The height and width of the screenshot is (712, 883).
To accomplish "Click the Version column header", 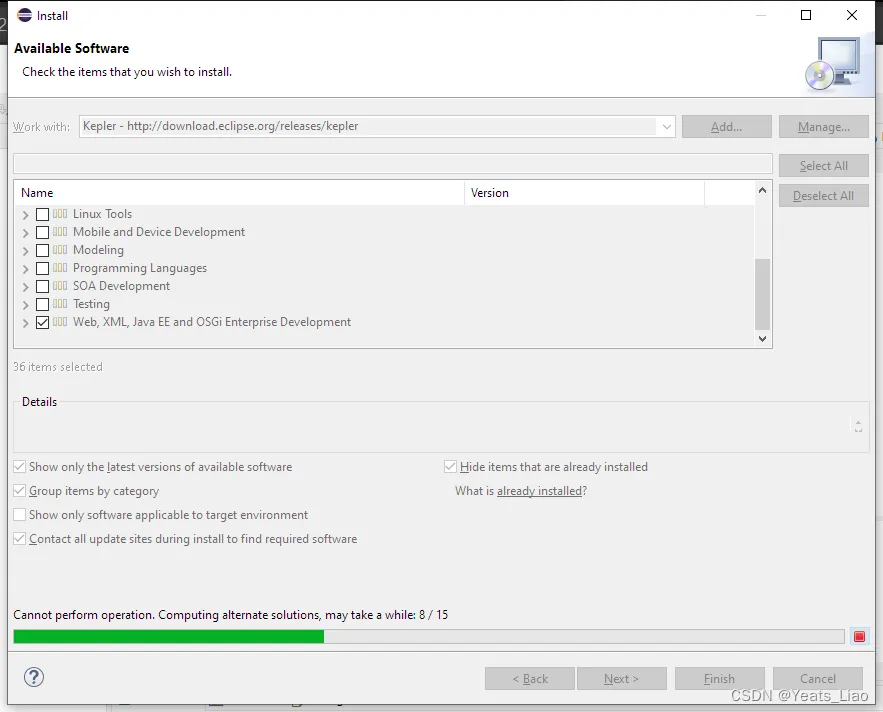I will [584, 193].
